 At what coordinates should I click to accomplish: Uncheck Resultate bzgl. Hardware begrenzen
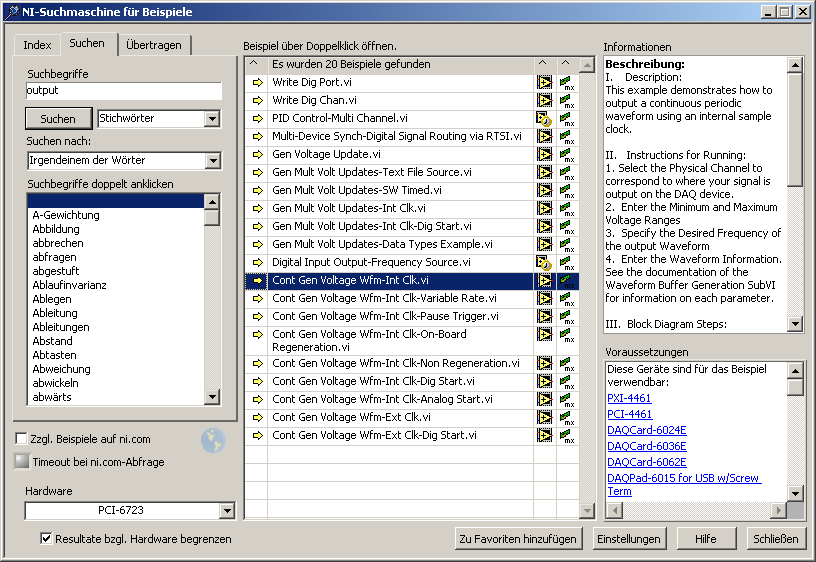click(46, 539)
